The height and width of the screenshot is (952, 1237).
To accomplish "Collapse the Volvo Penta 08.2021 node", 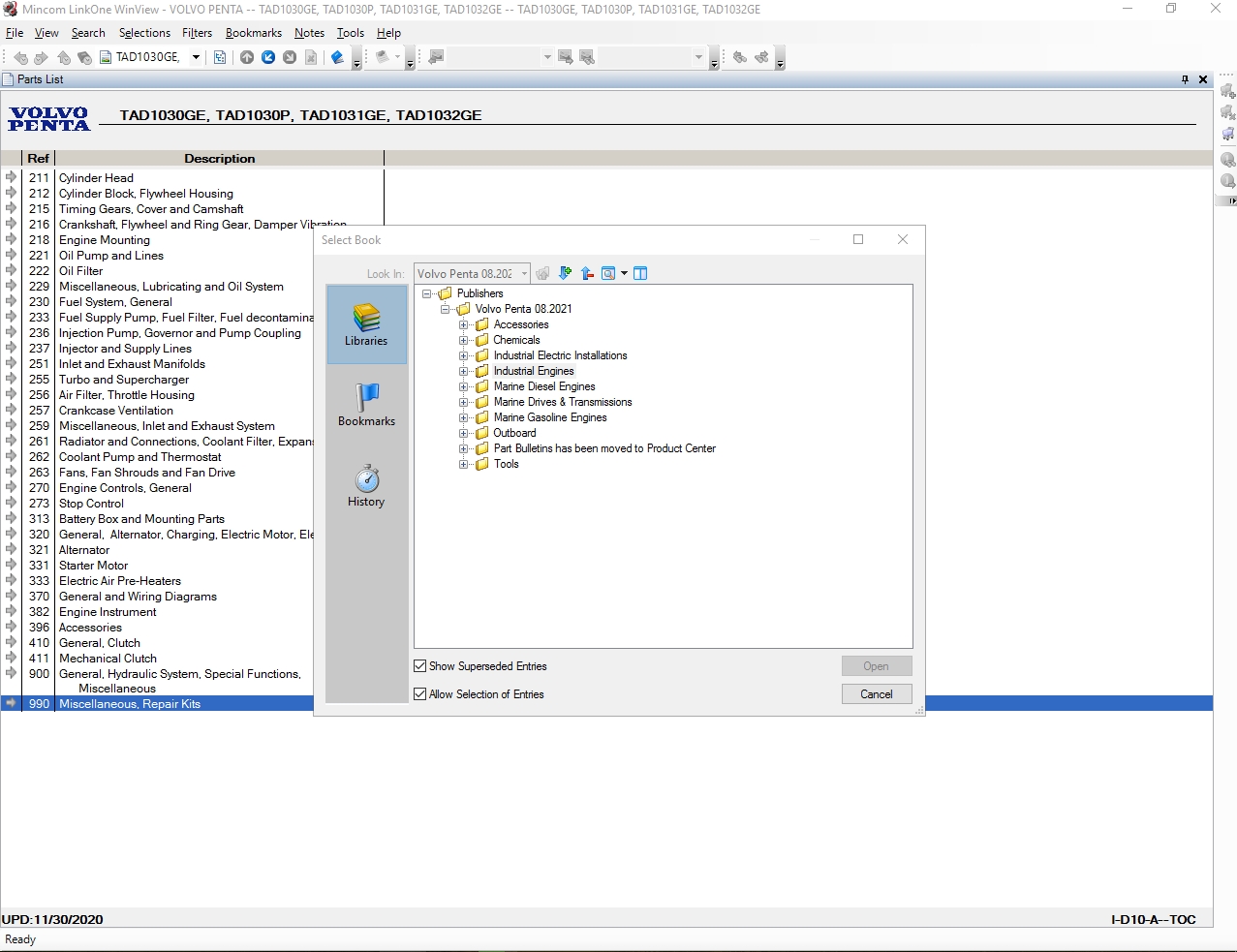I will pos(446,309).
